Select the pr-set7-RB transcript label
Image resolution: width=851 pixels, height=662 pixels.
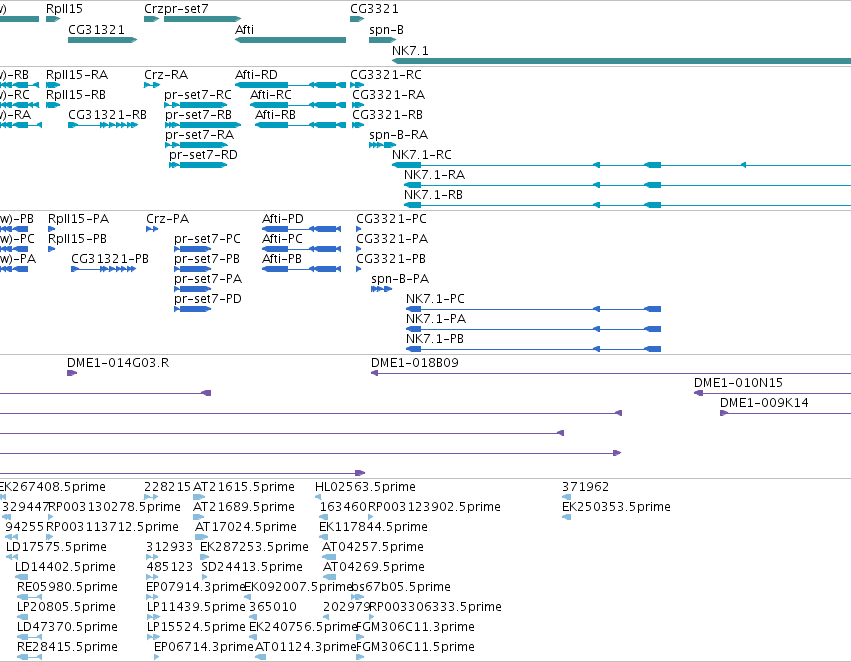pos(199,114)
